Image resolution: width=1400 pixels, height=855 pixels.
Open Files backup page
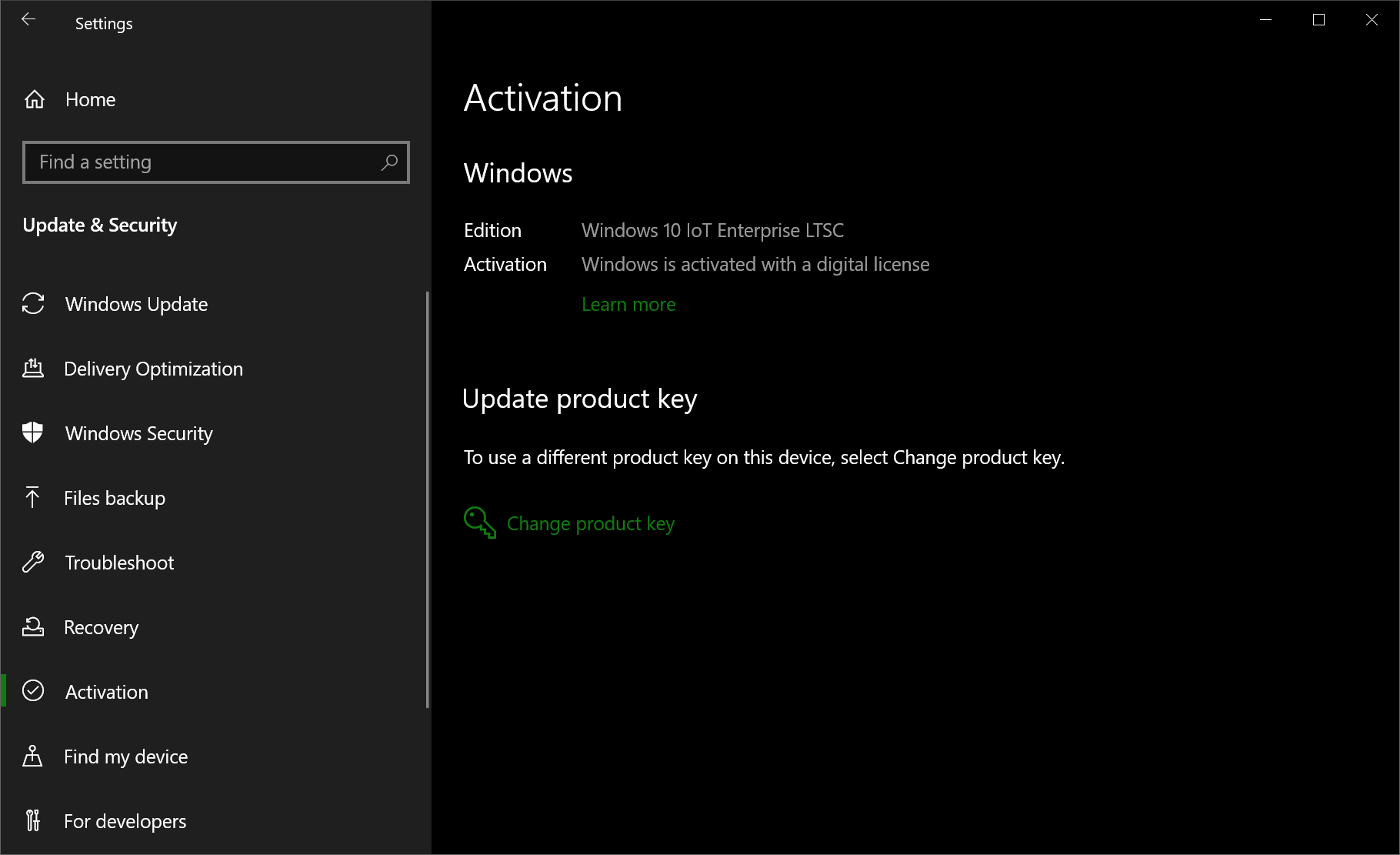click(115, 498)
